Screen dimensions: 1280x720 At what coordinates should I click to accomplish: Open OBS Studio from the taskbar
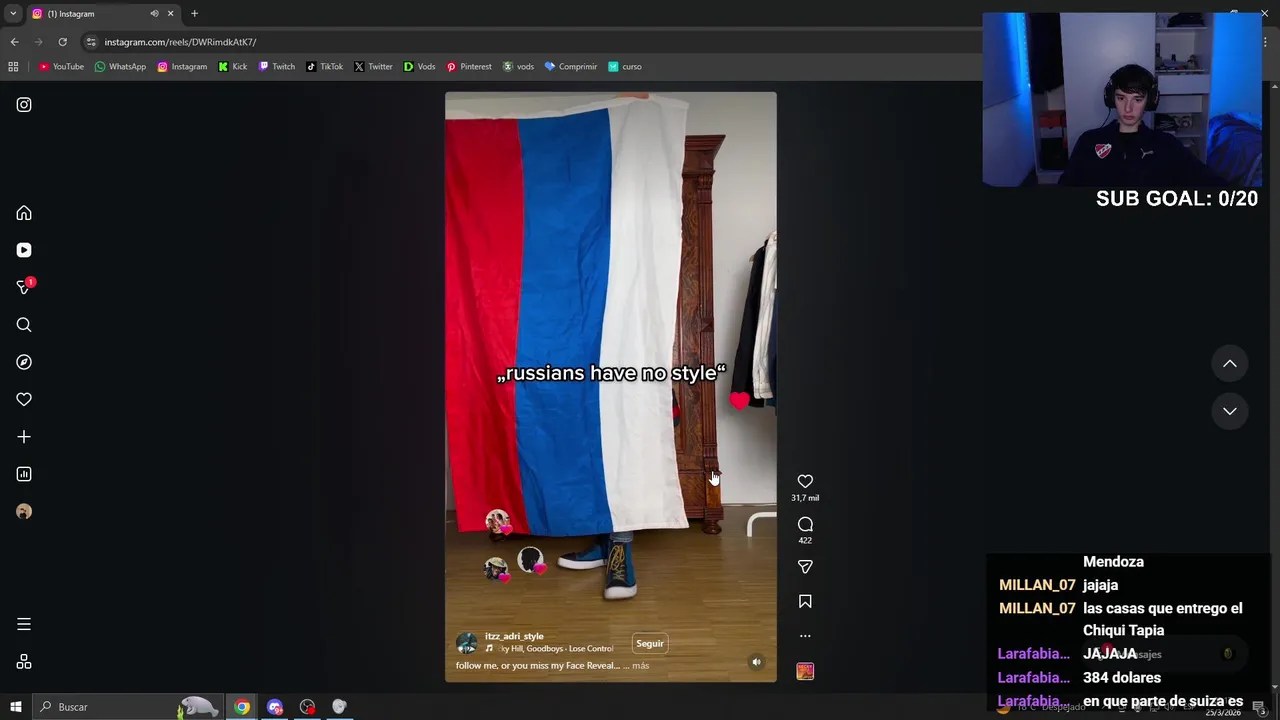click(307, 707)
